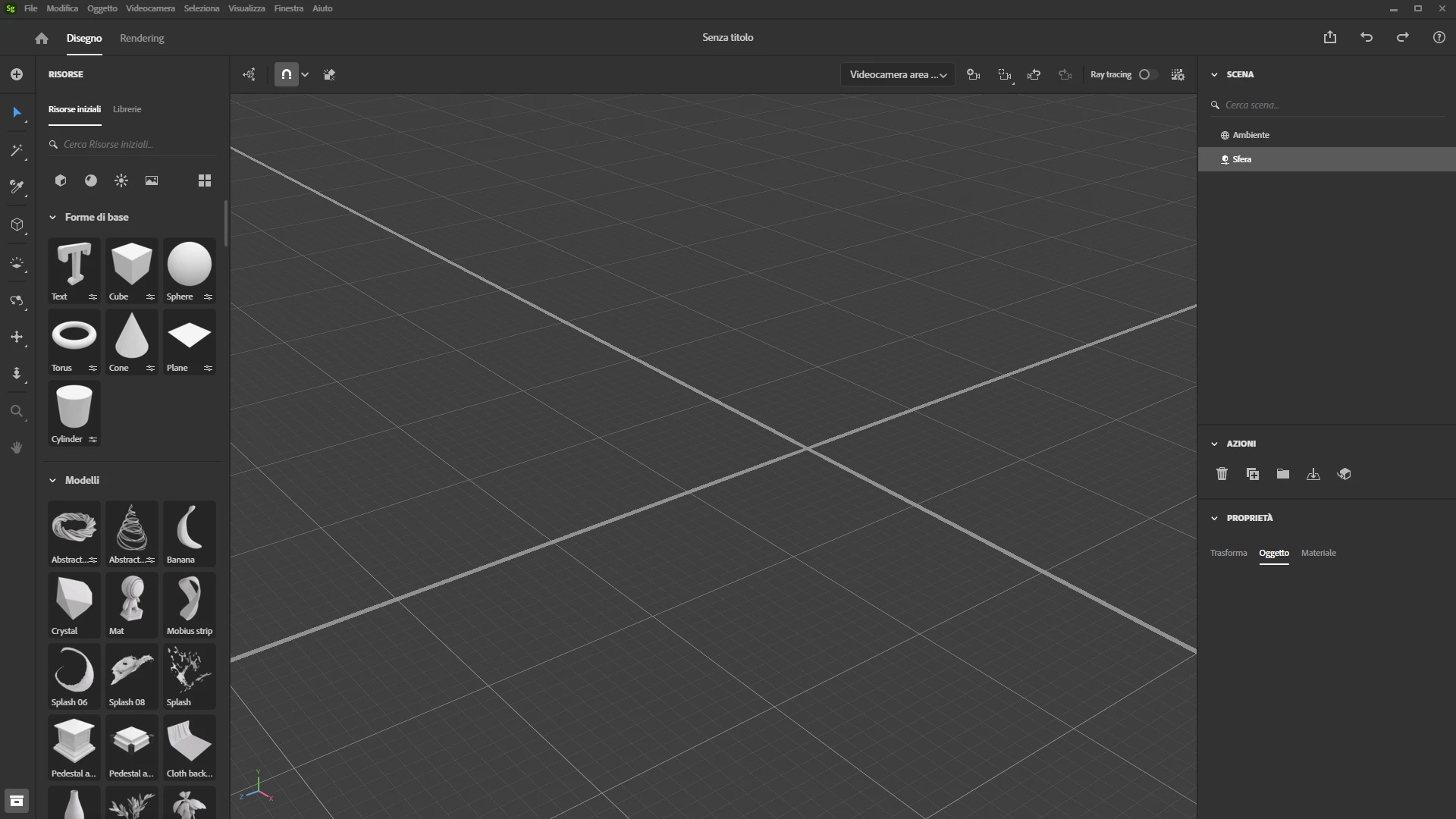Screen dimensions: 1456x819
Task: Select the zoom magnifier tool
Action: (x=17, y=412)
